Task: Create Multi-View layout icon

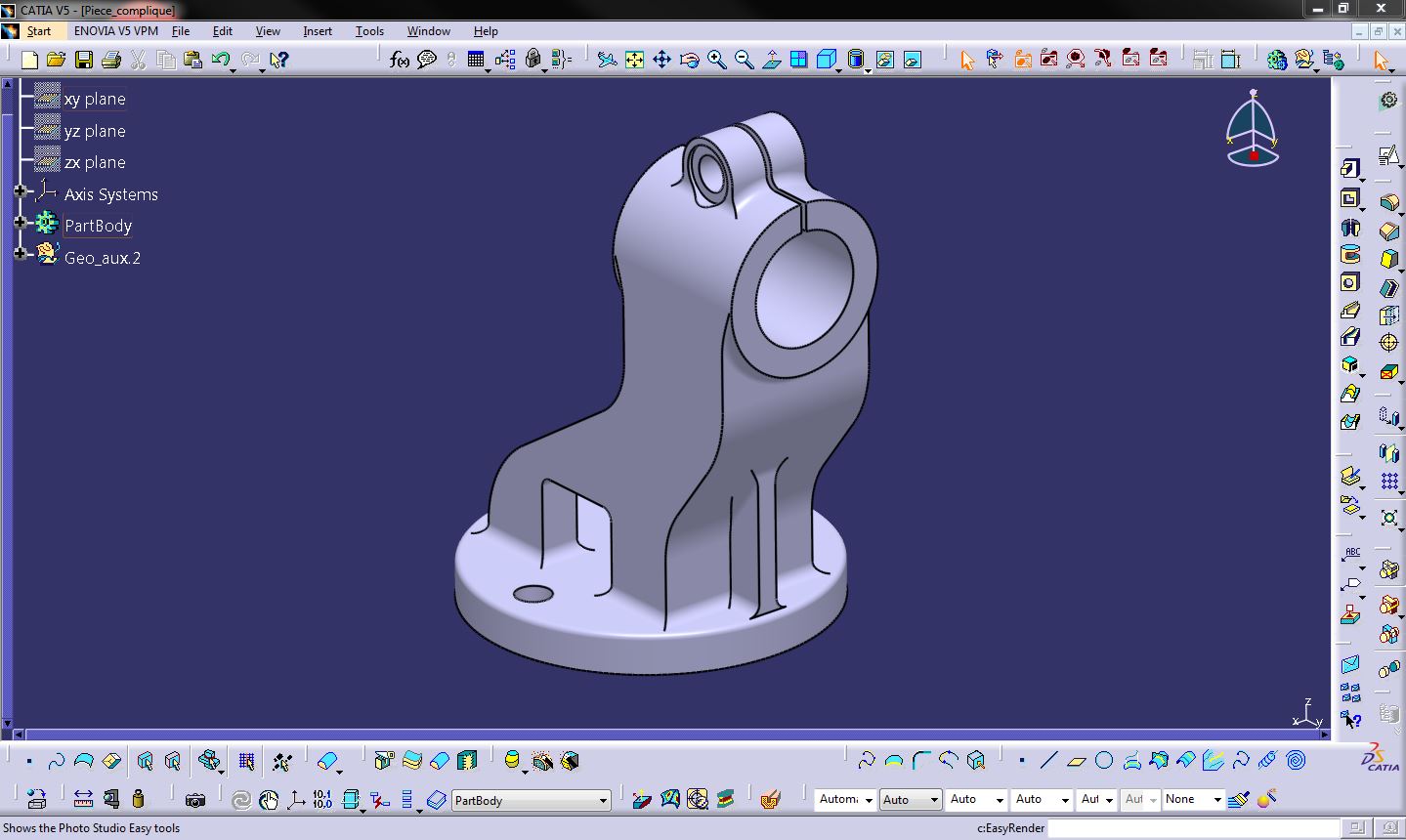Action: pos(798,60)
